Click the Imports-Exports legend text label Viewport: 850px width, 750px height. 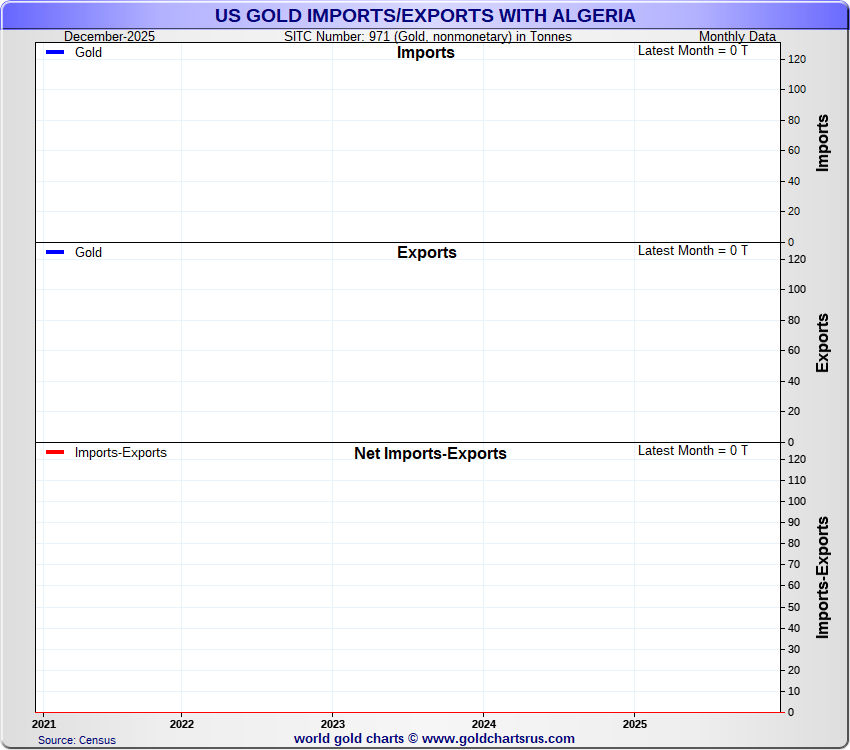[x=120, y=453]
